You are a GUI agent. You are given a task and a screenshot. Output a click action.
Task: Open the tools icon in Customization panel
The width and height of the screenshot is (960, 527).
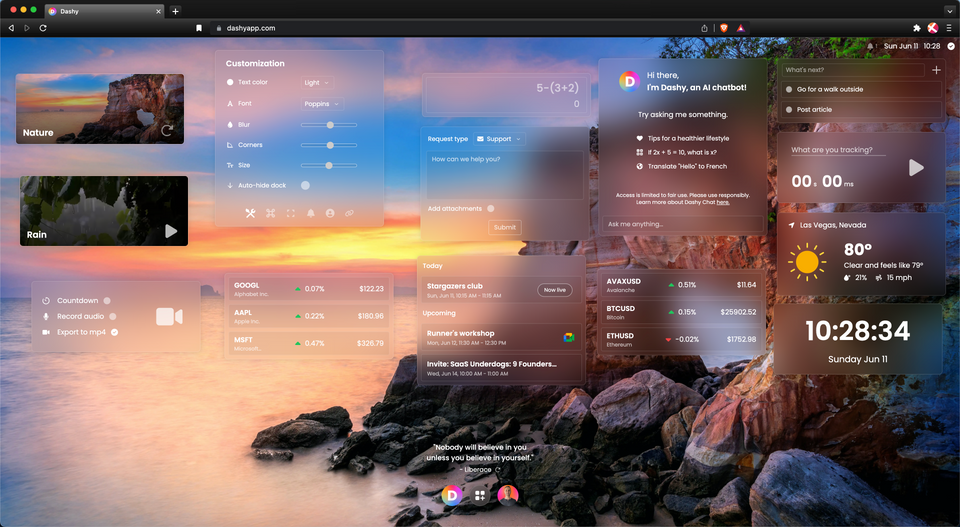(250, 213)
